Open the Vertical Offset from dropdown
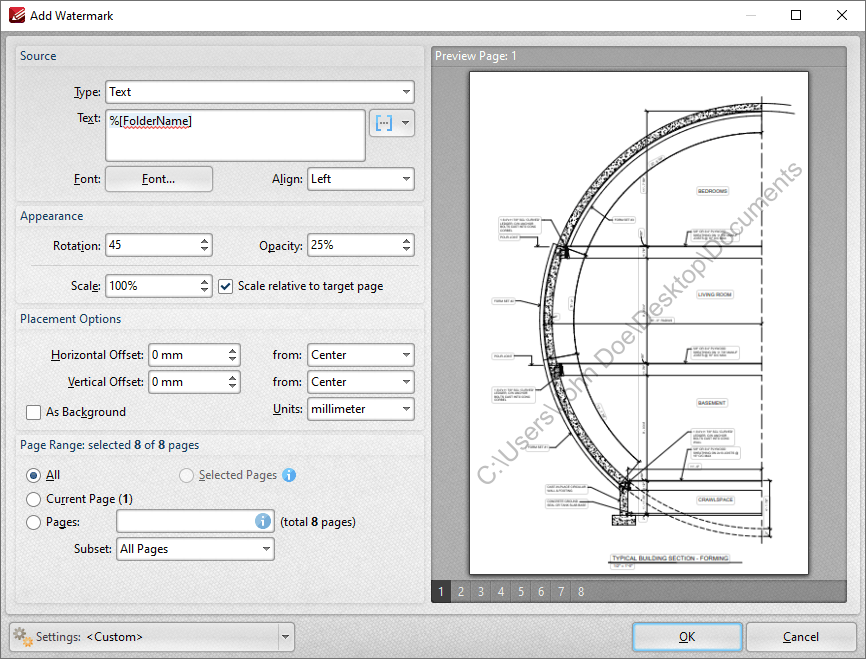The image size is (866, 659). [x=361, y=382]
